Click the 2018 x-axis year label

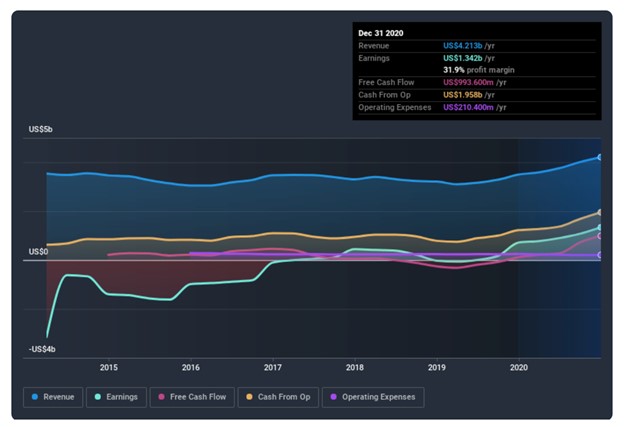(354, 368)
